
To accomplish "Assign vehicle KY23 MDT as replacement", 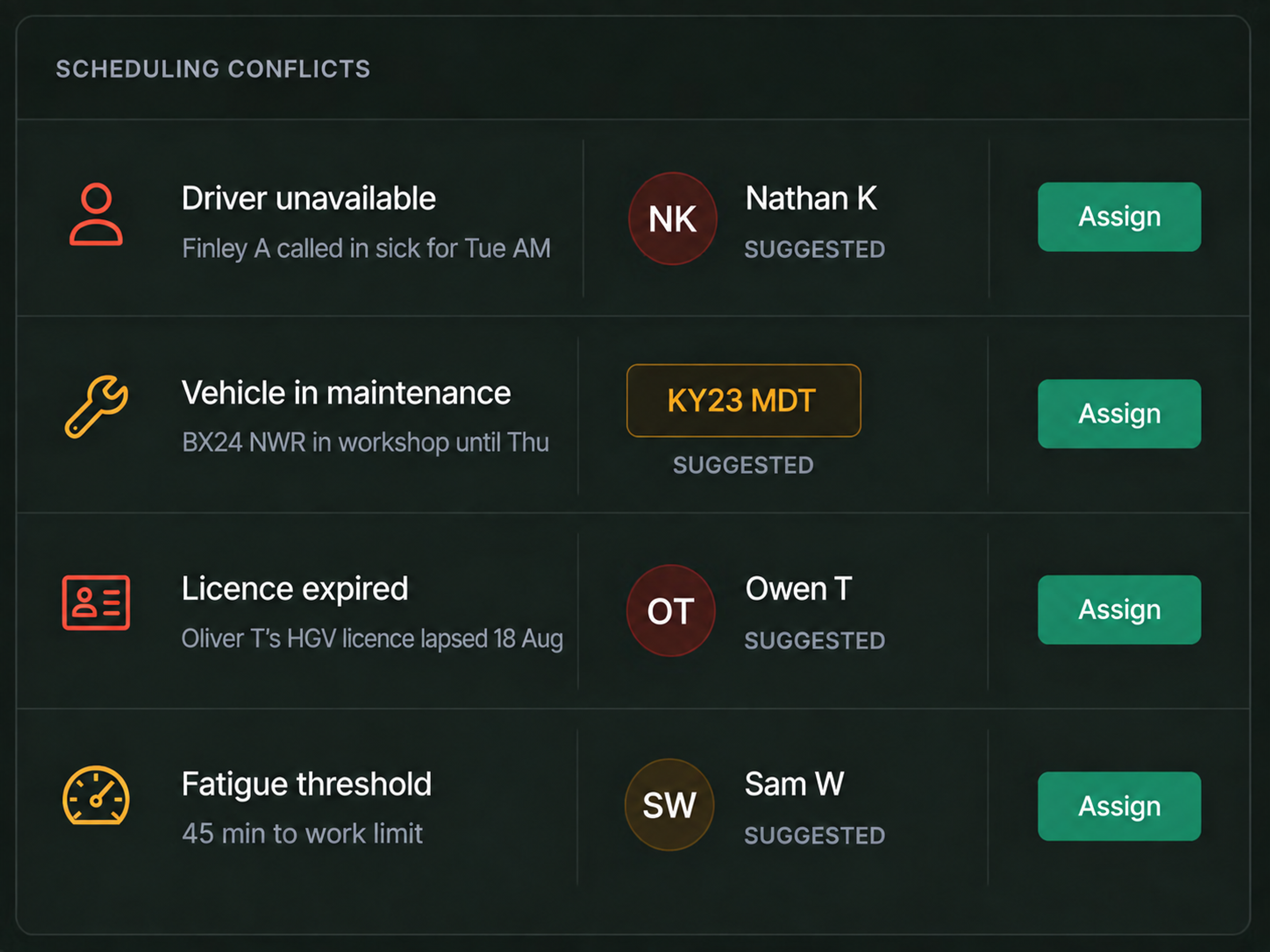I will pos(1119,414).
